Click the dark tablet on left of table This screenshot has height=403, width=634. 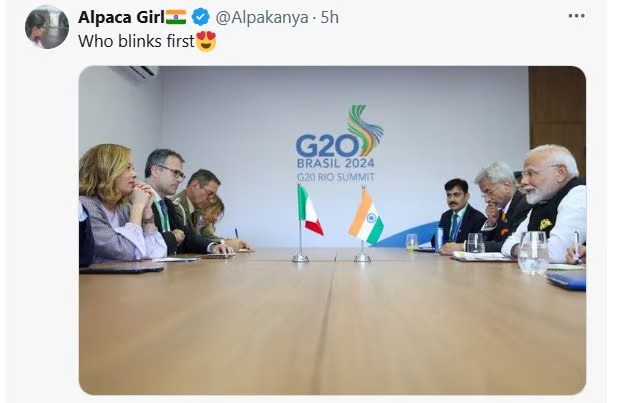(x=121, y=268)
